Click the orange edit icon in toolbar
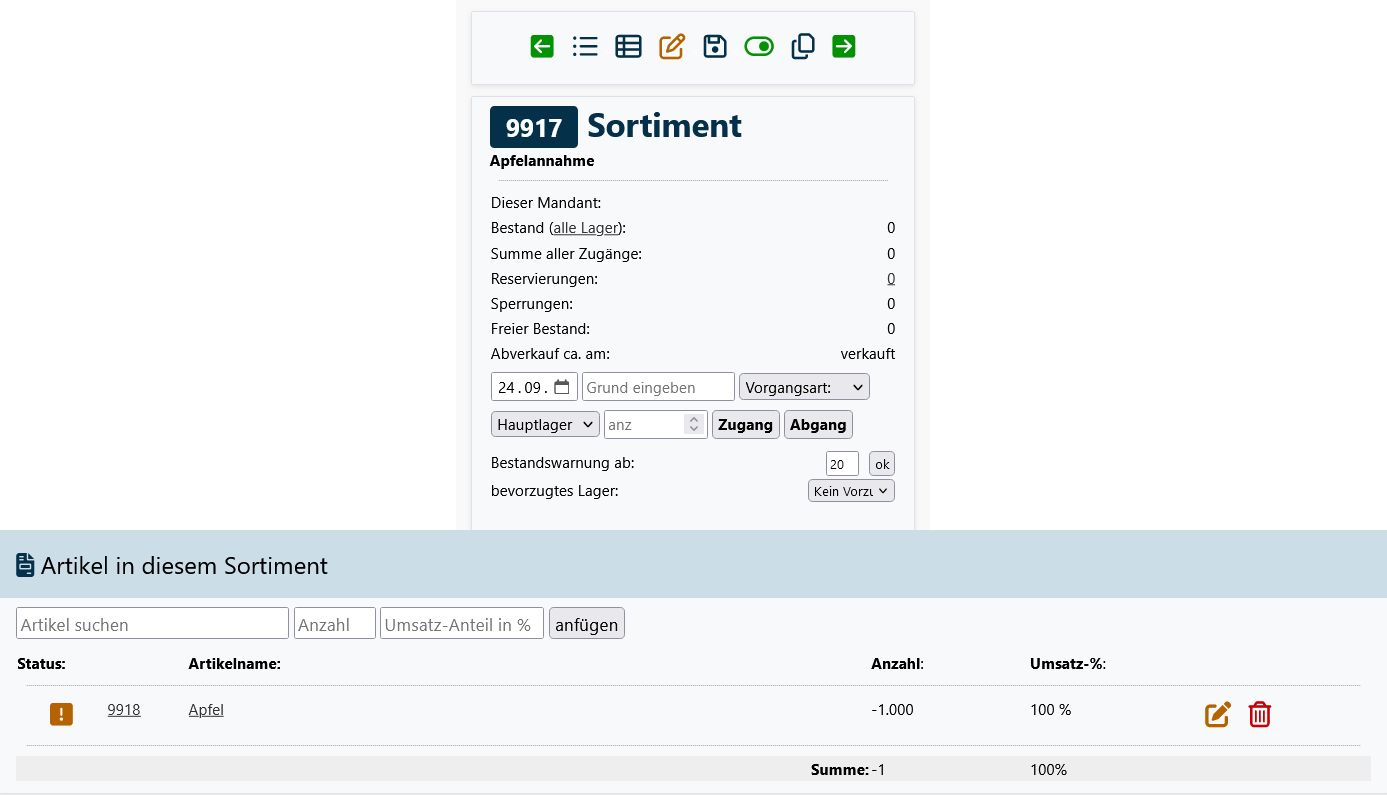Image resolution: width=1387 pixels, height=795 pixels. coord(672,46)
